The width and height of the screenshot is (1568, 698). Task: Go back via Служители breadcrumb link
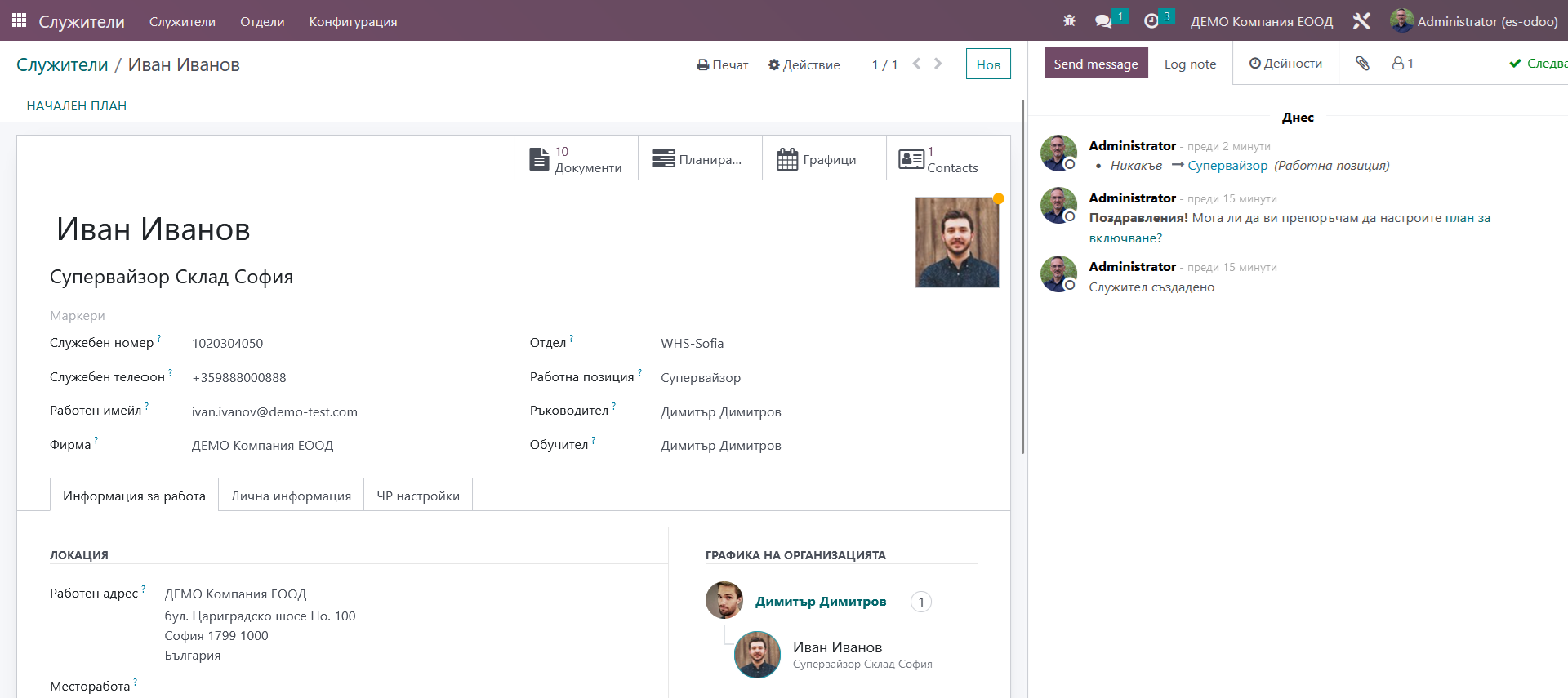tap(62, 64)
